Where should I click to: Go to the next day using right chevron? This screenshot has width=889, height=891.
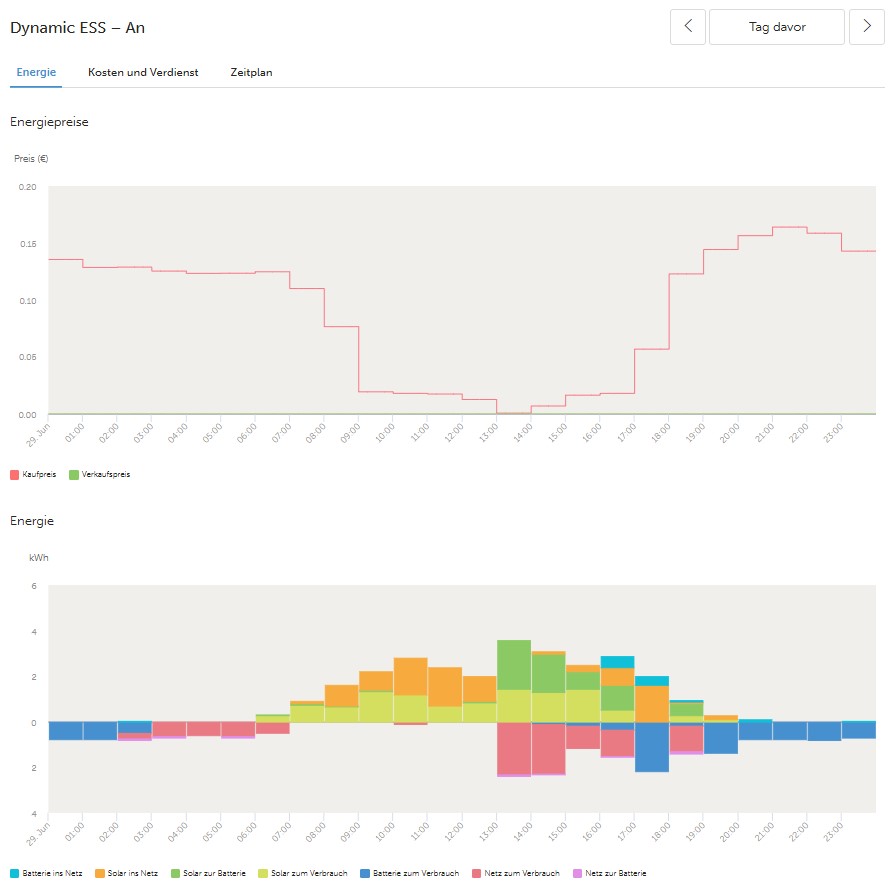click(x=866, y=28)
